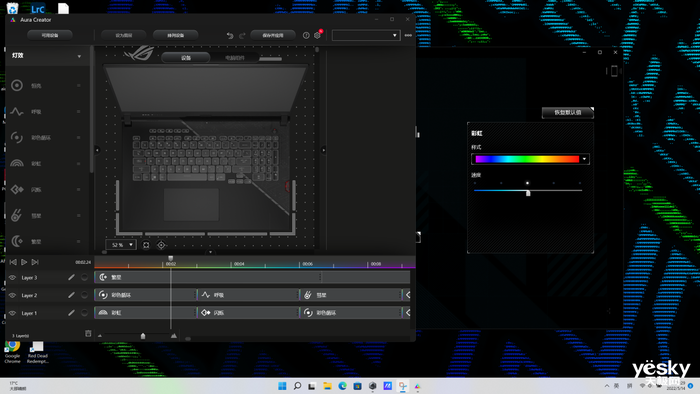Viewport: 700px width, 394px height.
Task: Click the timeline zoom-in large triangle
Action: (x=174, y=335)
